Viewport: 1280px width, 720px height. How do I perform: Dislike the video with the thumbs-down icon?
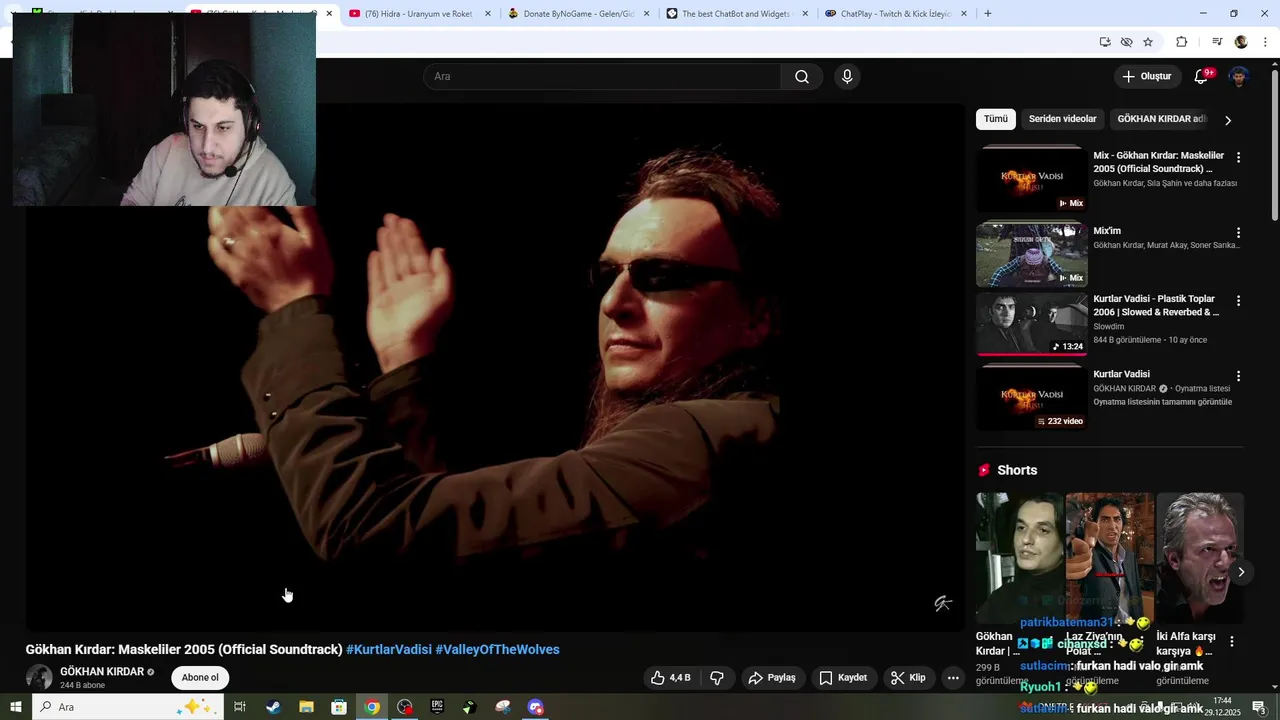(717, 678)
